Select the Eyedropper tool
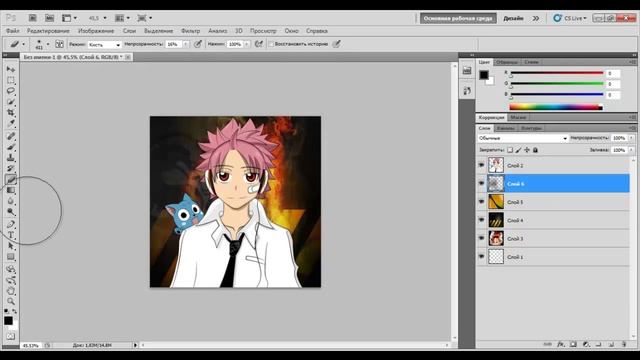Viewport: 640px width, 360px height. [x=11, y=123]
